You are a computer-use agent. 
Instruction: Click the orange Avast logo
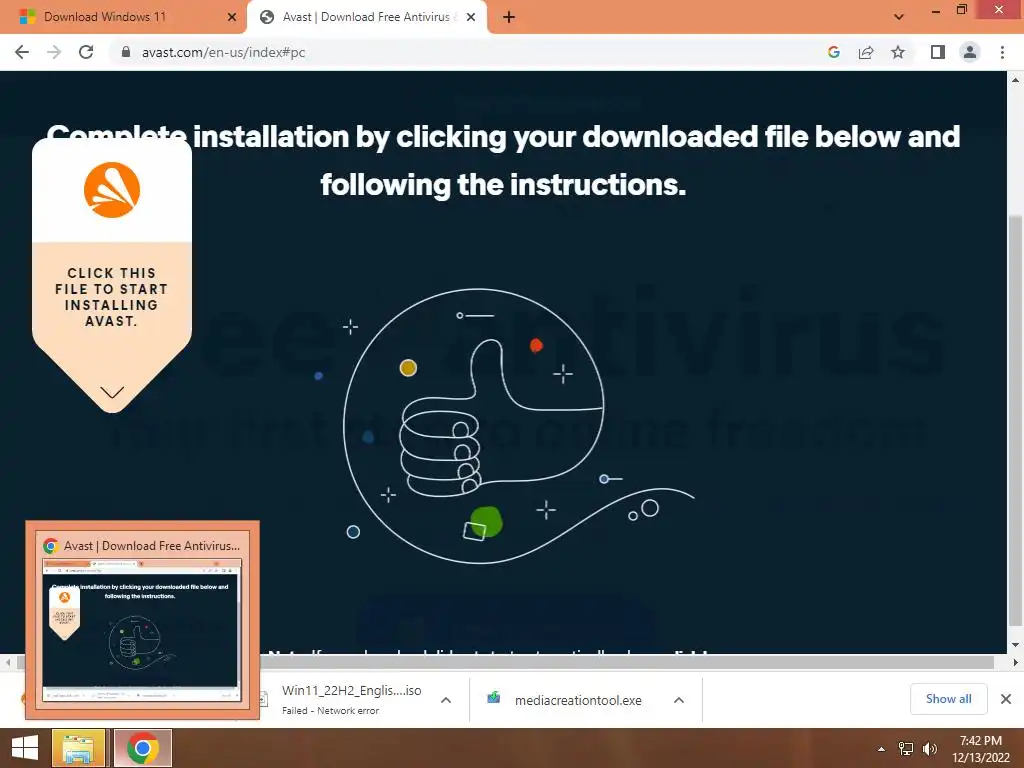[112, 190]
